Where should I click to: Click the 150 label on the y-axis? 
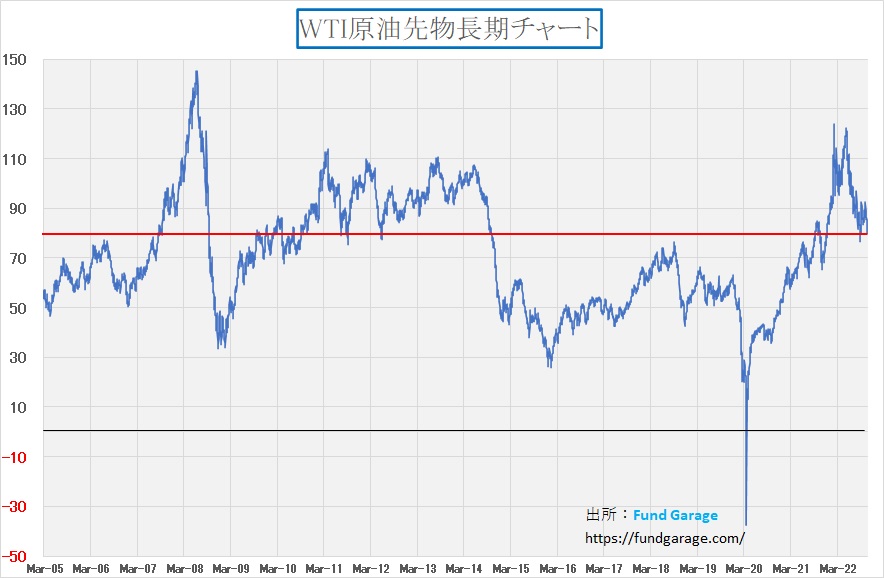tap(15, 60)
